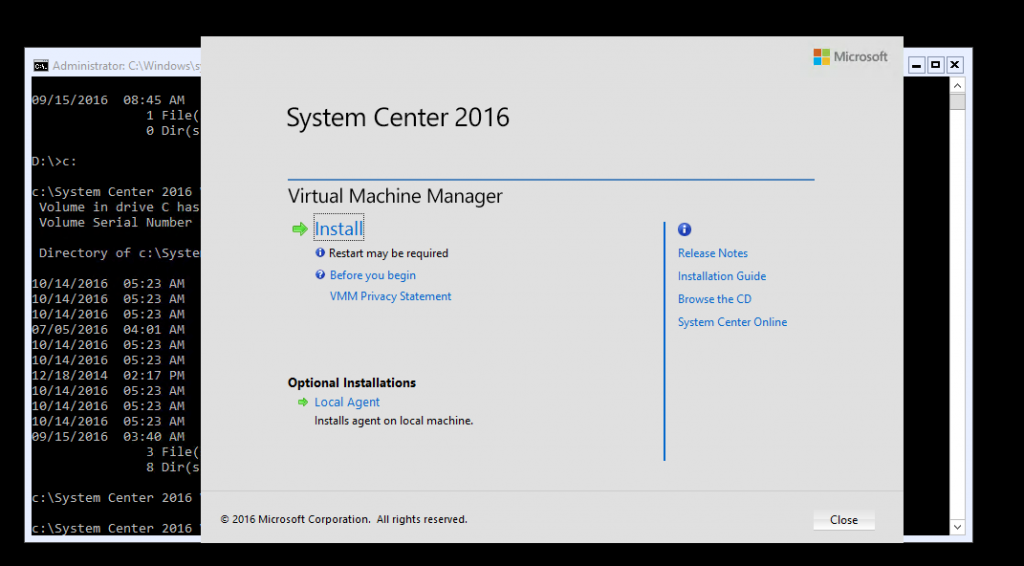Click the green arrow beside Install
1024x566 pixels.
click(300, 228)
